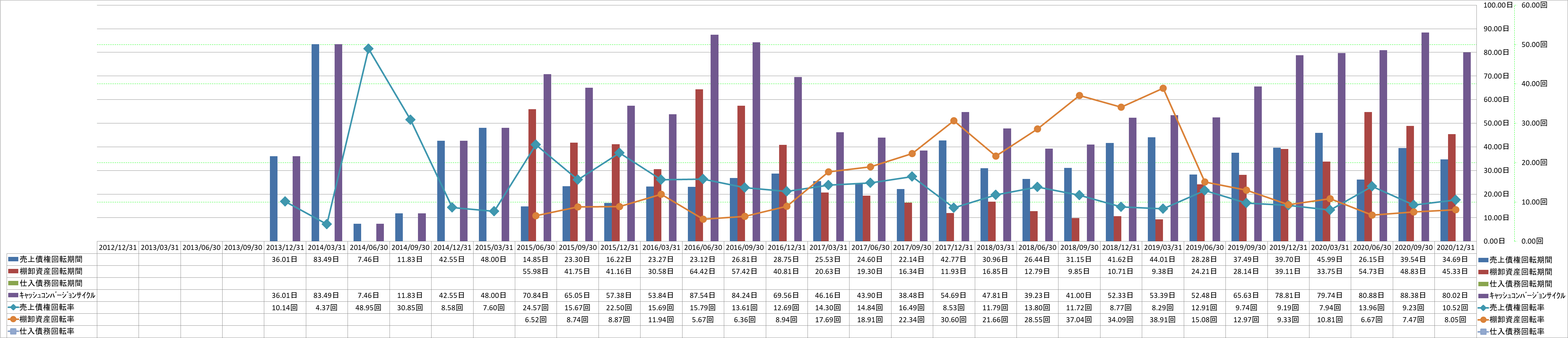
Task: Select the 14.85日 cell
Action: 536,259
